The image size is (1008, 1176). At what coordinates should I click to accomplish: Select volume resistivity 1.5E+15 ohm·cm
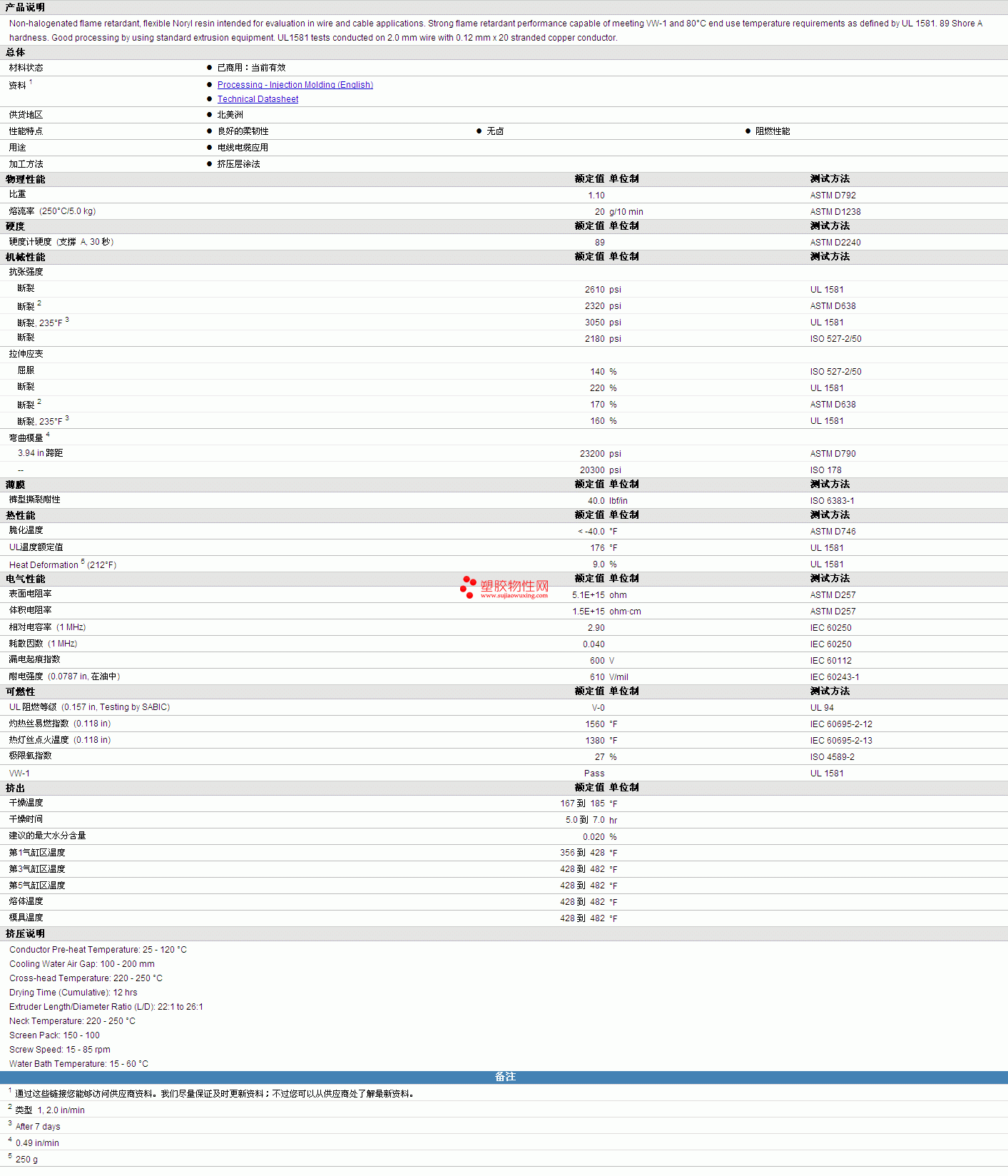606,612
